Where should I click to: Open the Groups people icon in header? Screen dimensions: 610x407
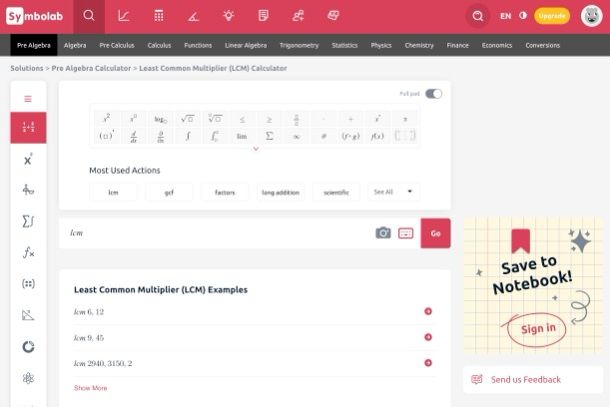pos(298,16)
